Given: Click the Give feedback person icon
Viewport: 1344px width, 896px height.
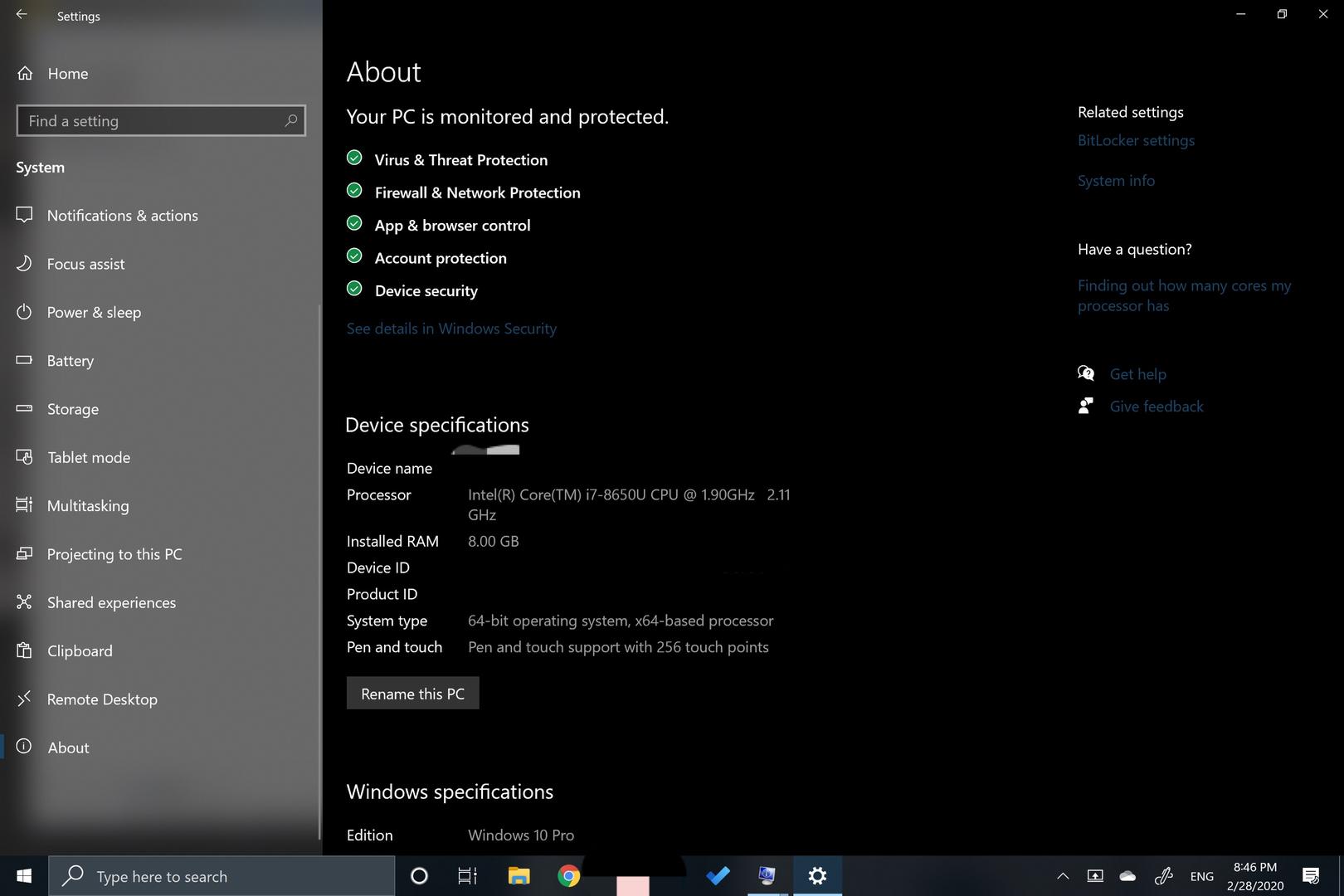Looking at the screenshot, I should [1085, 406].
